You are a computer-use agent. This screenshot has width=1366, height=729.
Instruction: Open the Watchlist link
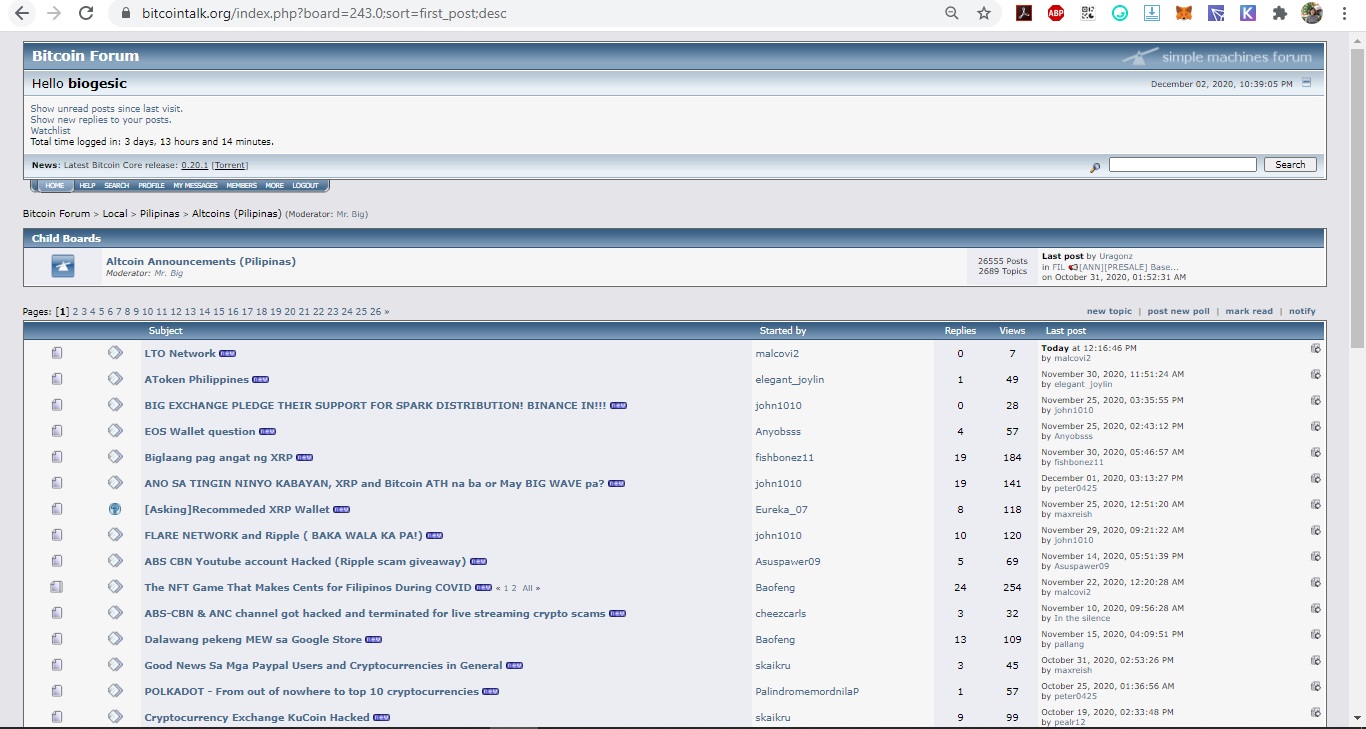[x=50, y=131]
